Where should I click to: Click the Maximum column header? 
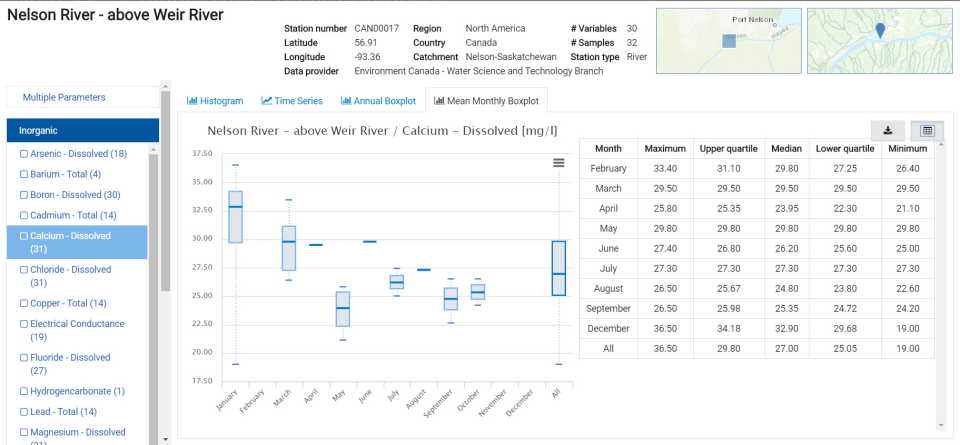coord(665,148)
